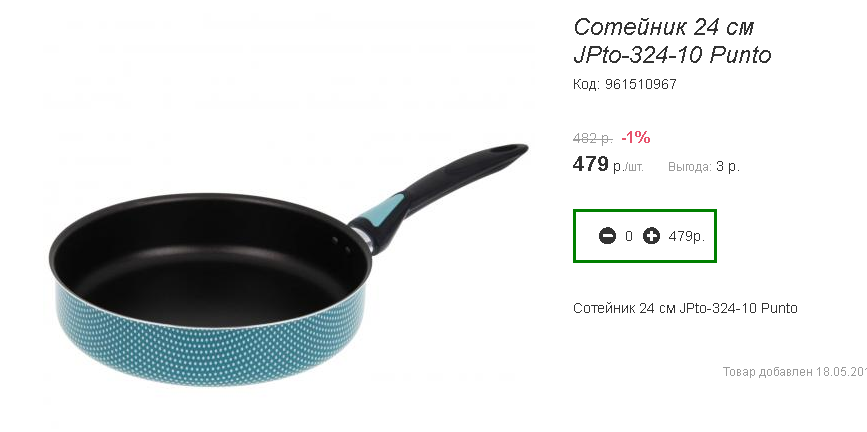Click the bold current price 479
Image resolution: width=867 pixels, height=432 pixels.
[591, 164]
